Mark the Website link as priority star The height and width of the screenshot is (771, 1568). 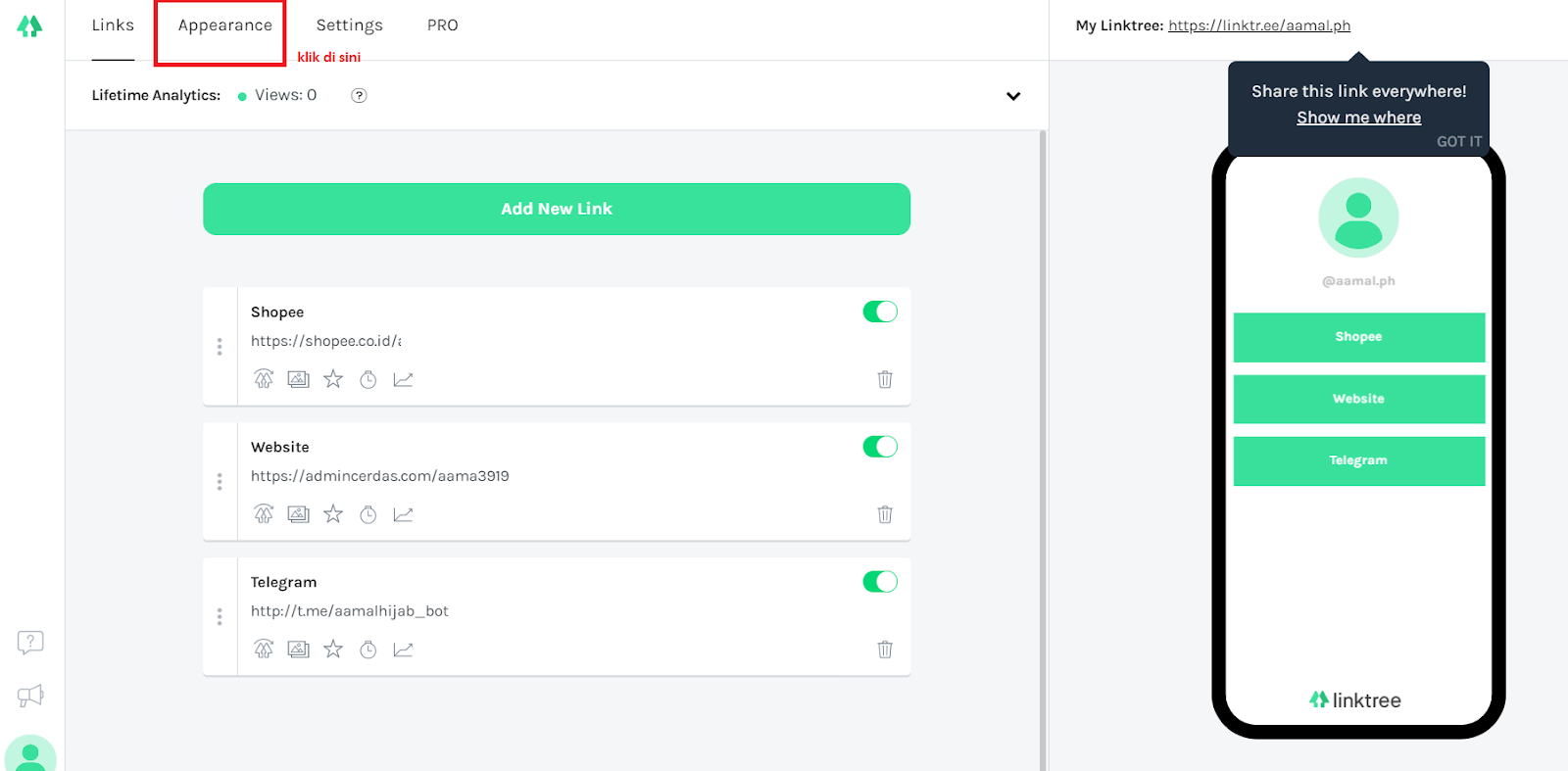click(333, 514)
